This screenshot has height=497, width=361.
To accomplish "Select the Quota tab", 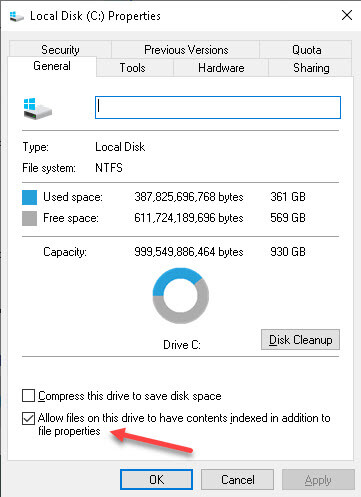I will tap(306, 49).
